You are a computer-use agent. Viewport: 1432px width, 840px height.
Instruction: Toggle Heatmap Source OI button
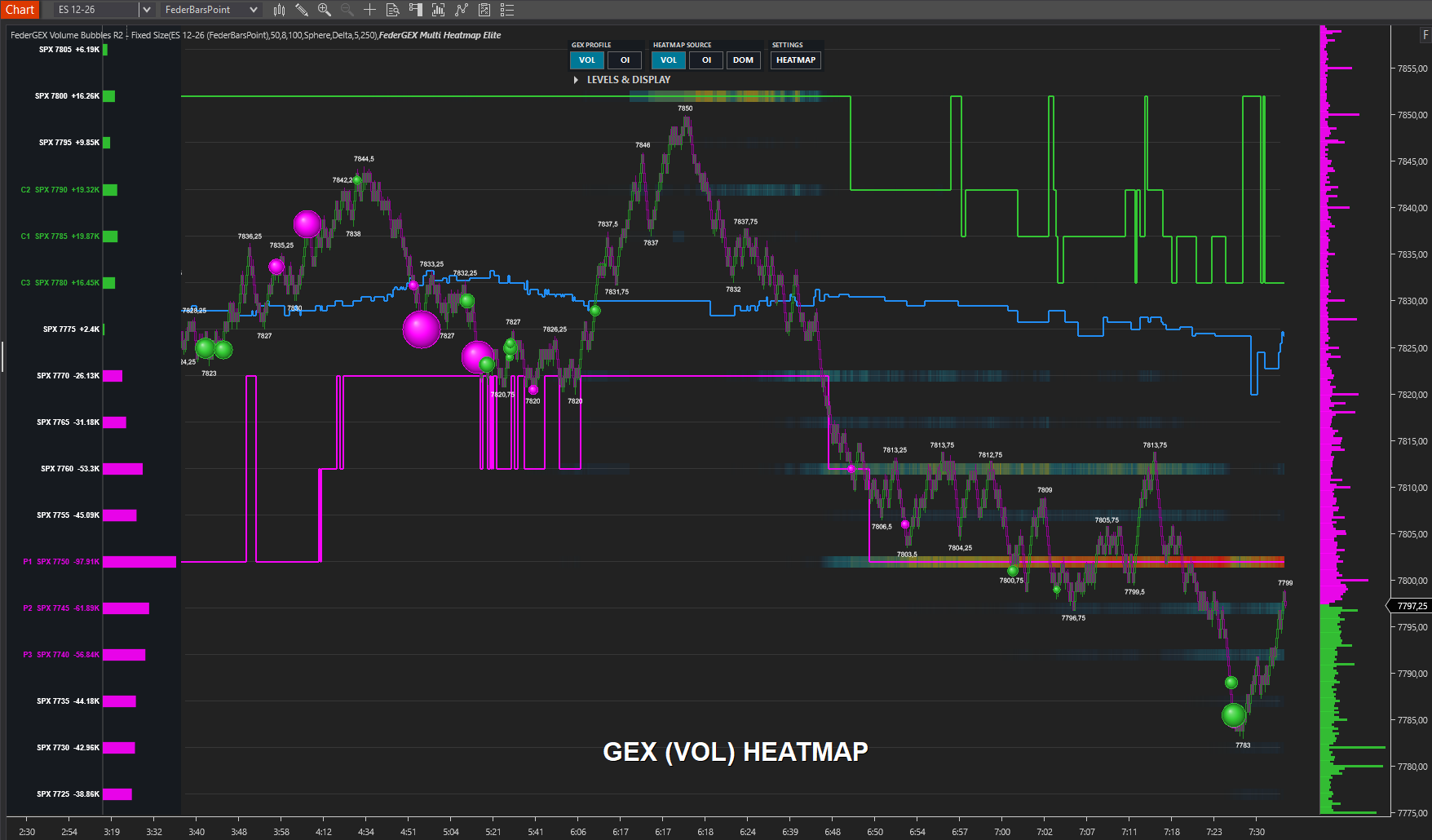pos(706,60)
